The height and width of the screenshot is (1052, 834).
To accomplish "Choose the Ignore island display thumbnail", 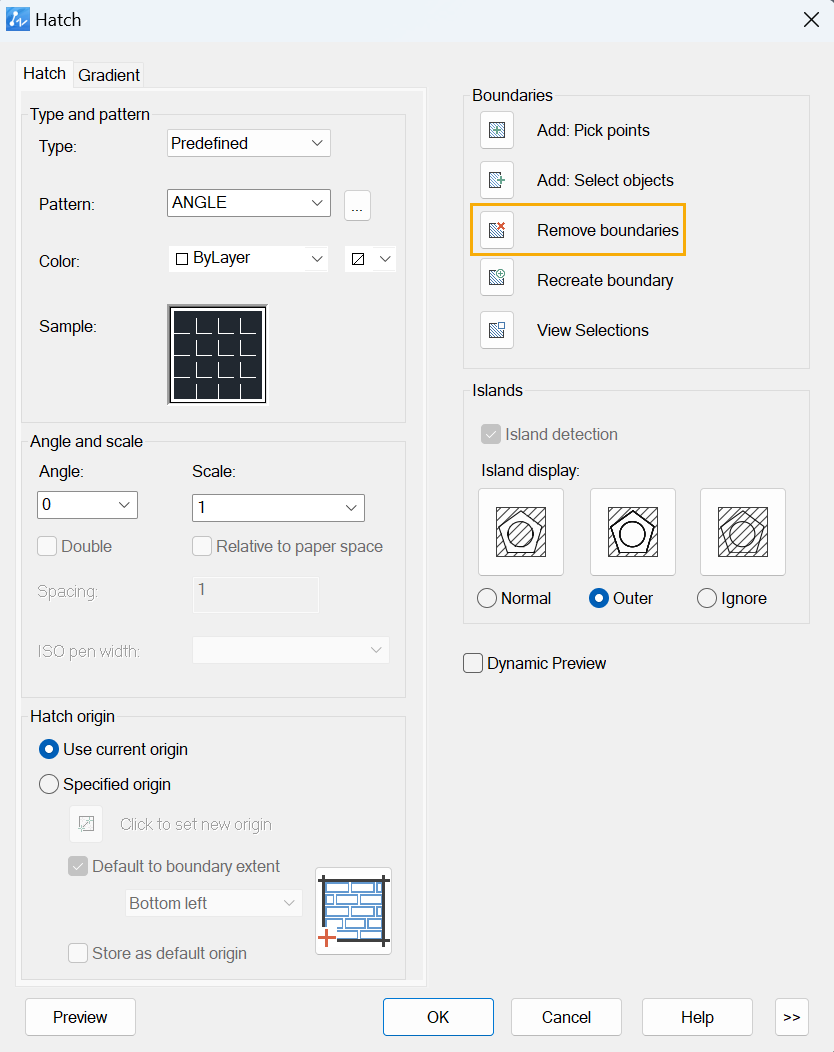I will (743, 532).
